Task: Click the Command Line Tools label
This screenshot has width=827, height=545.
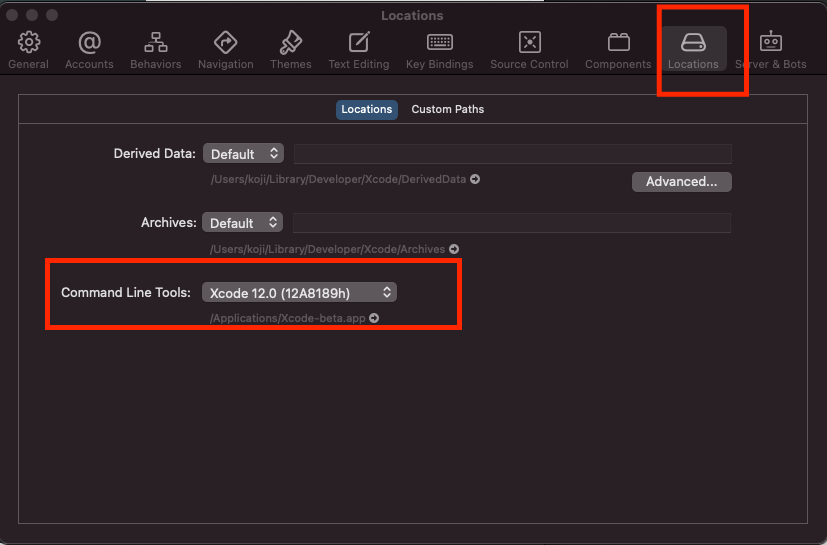Action: pos(126,292)
